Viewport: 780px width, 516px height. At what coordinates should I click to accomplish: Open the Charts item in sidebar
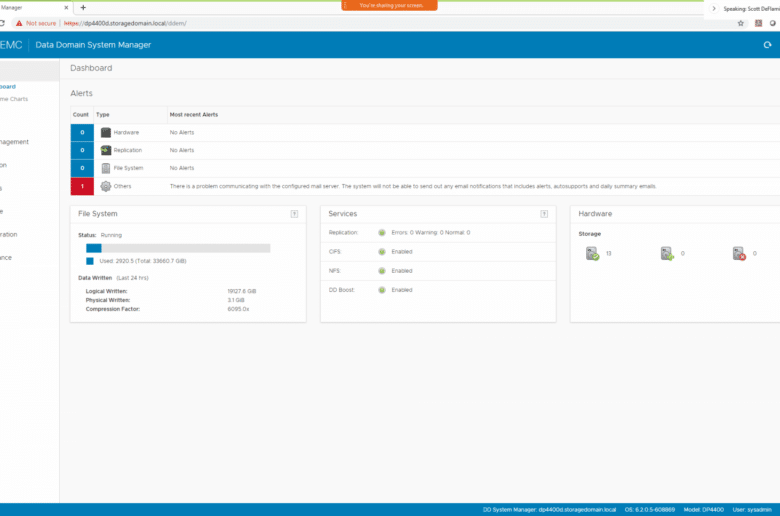pyautogui.click(x=14, y=99)
